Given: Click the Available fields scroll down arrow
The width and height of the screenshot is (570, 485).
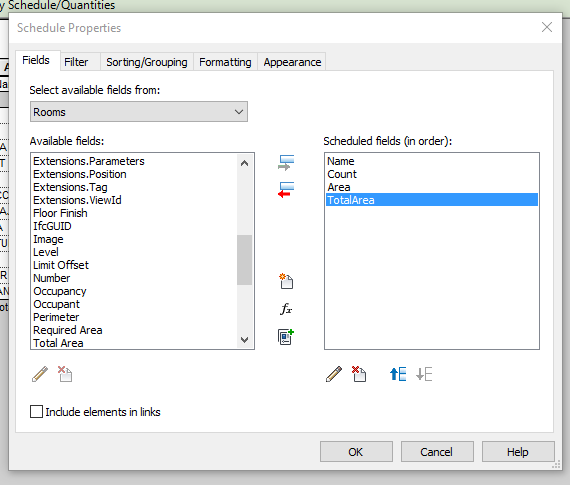Looking at the screenshot, I should pos(245,340).
